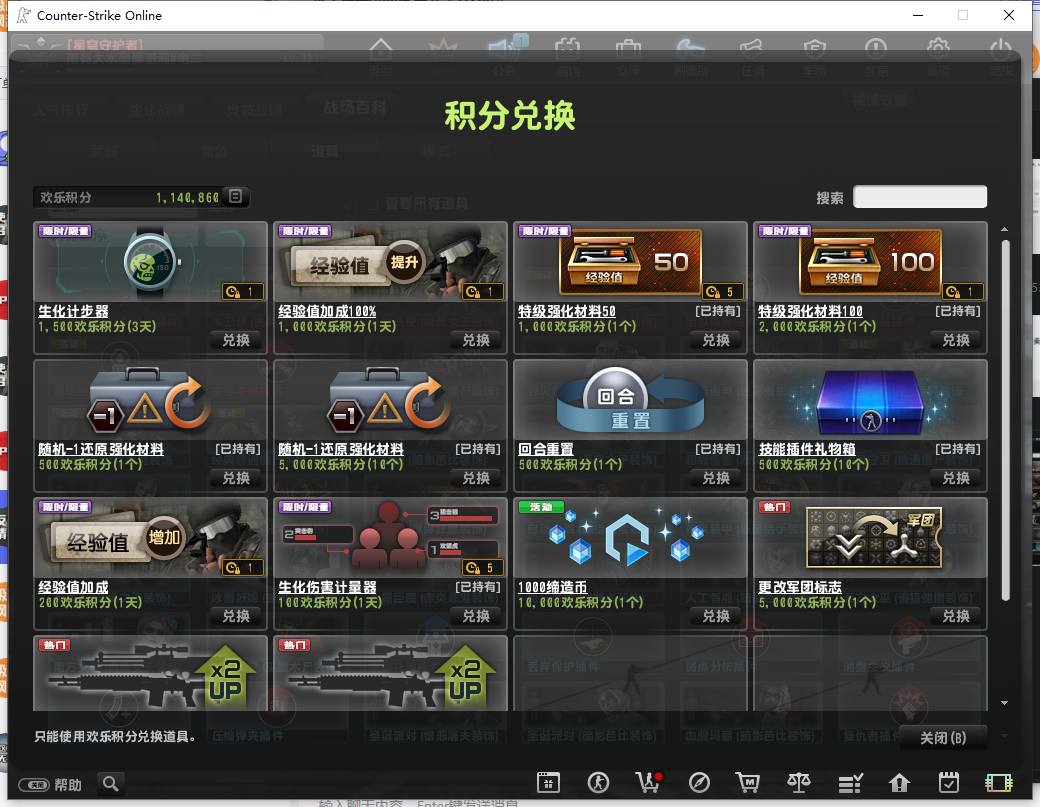Click 兑换 for 回合重置
The image size is (1040, 807).
(x=716, y=478)
